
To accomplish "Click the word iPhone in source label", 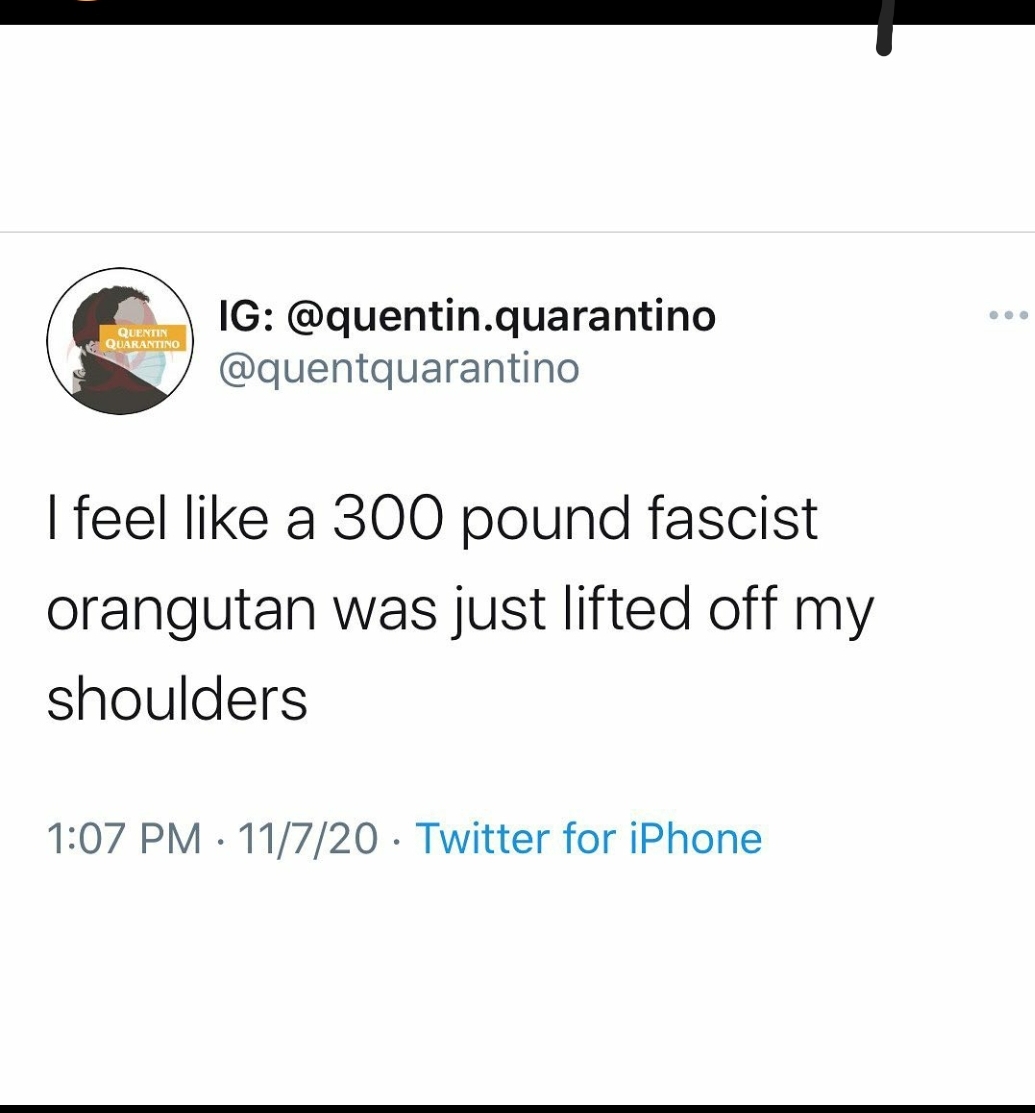I will pos(696,838).
